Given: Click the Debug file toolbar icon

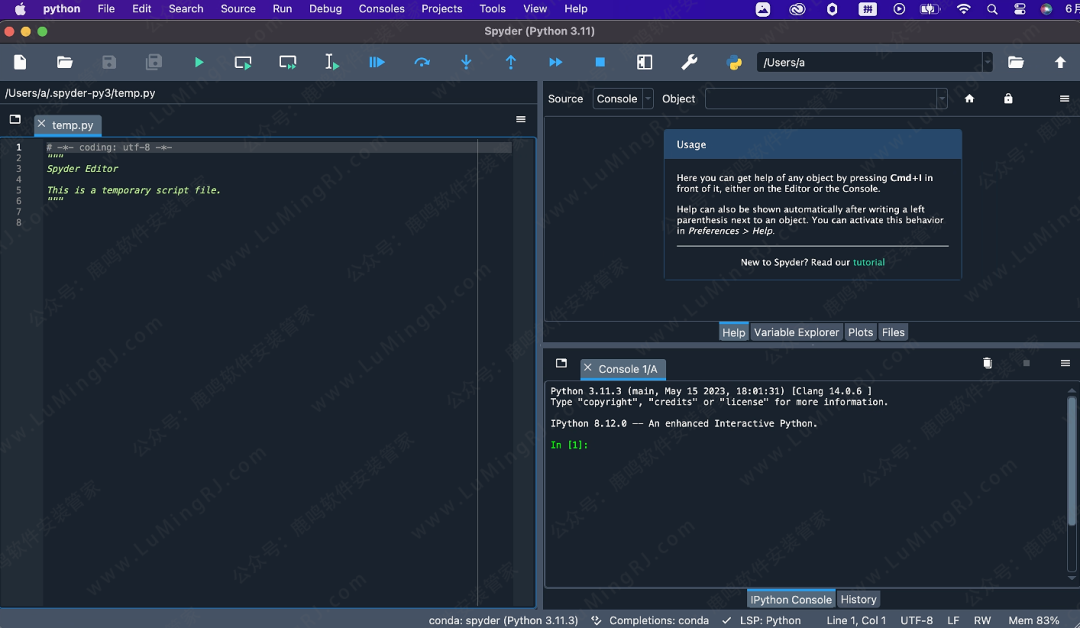Looking at the screenshot, I should click(377, 62).
